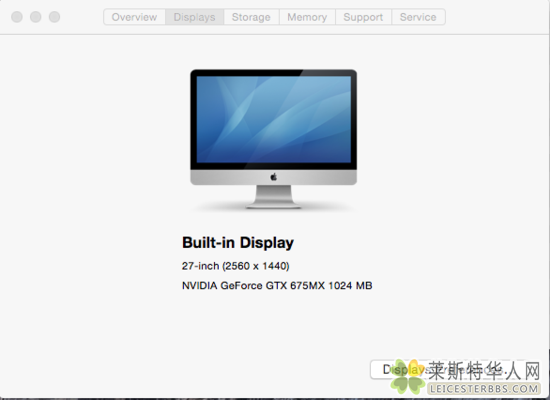Image resolution: width=550 pixels, height=400 pixels.
Task: Click the Built-in Display heading
Action: click(238, 243)
